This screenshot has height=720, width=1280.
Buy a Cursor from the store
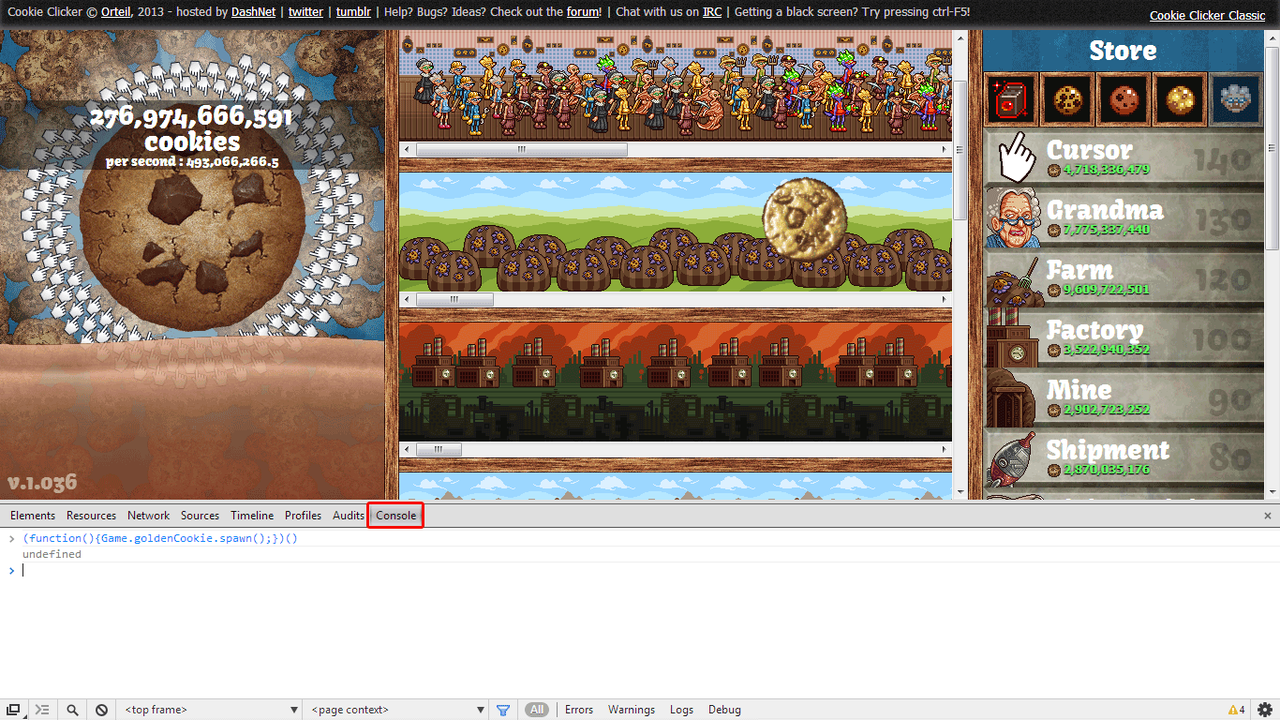click(1125, 157)
